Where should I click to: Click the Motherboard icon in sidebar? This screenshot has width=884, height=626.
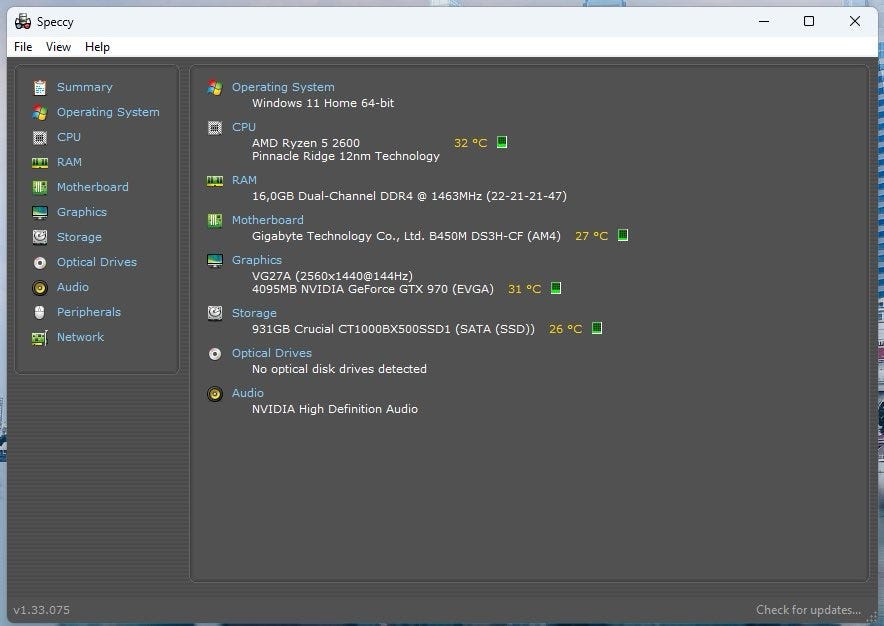[x=39, y=187]
